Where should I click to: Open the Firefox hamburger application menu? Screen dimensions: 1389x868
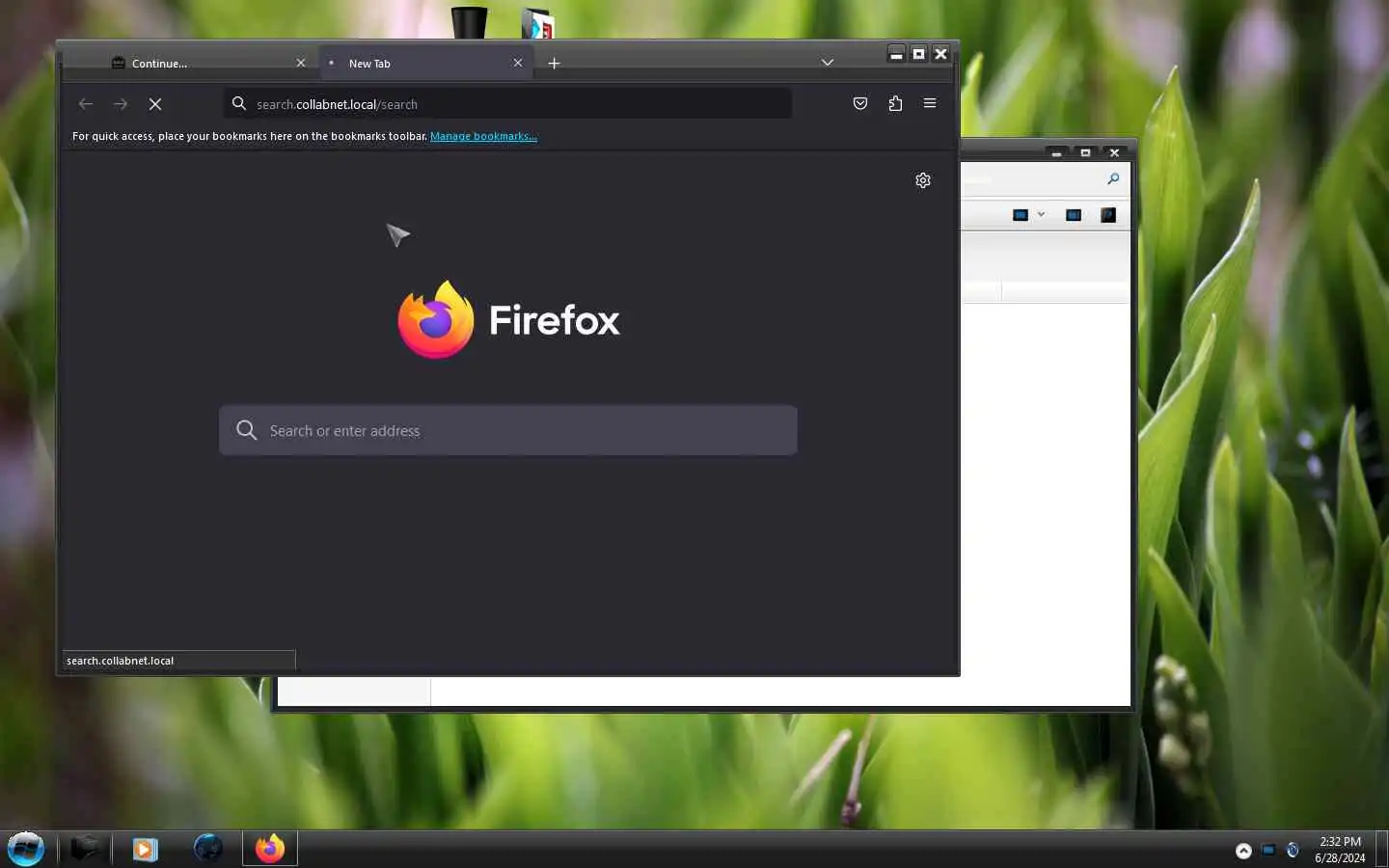pos(930,103)
